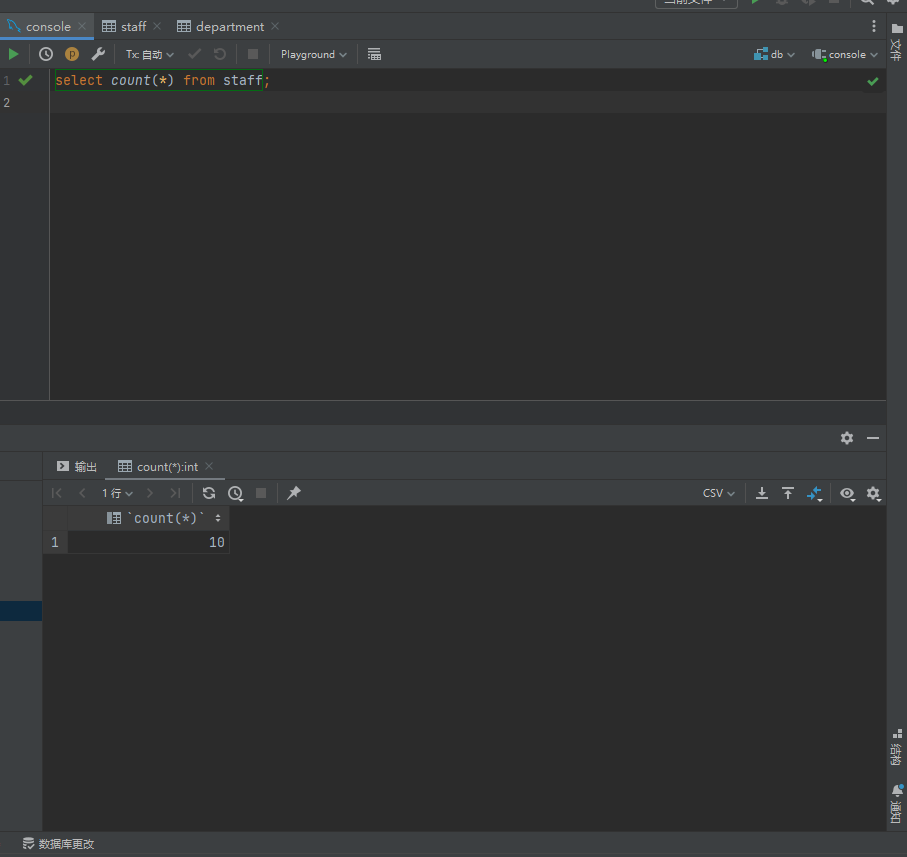This screenshot has height=857, width=907.
Task: Open the CSV export format dropdown
Action: (x=718, y=493)
